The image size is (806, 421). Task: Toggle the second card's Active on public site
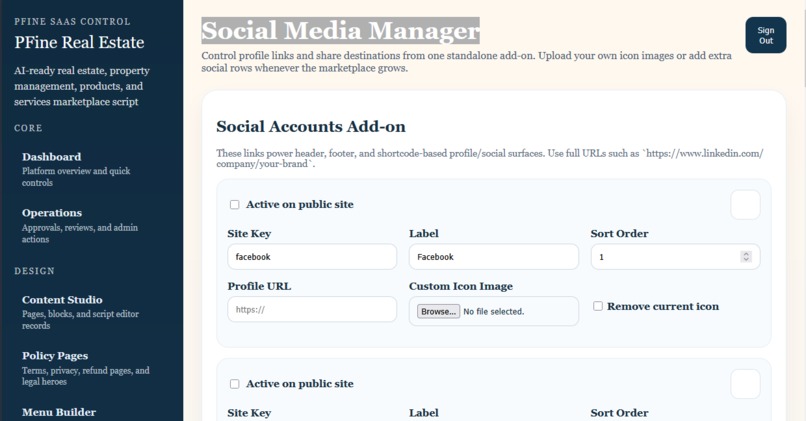coord(234,384)
